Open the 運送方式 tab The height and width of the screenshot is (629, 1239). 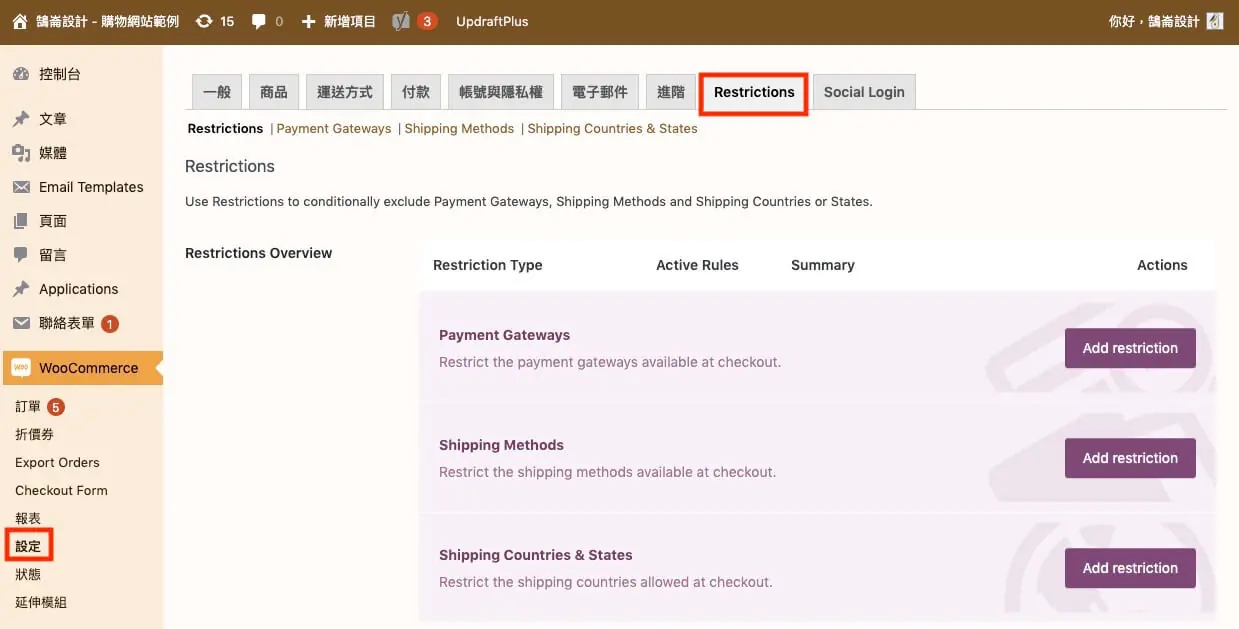click(x=345, y=92)
